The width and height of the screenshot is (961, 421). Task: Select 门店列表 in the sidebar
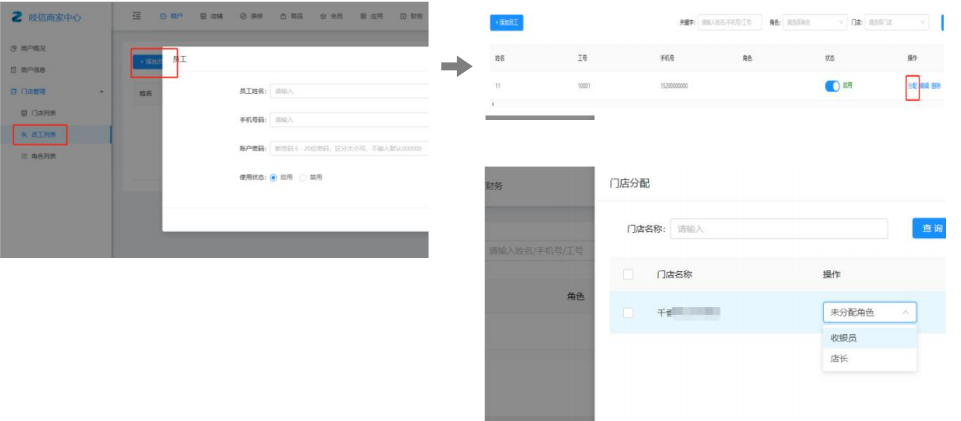pos(43,113)
